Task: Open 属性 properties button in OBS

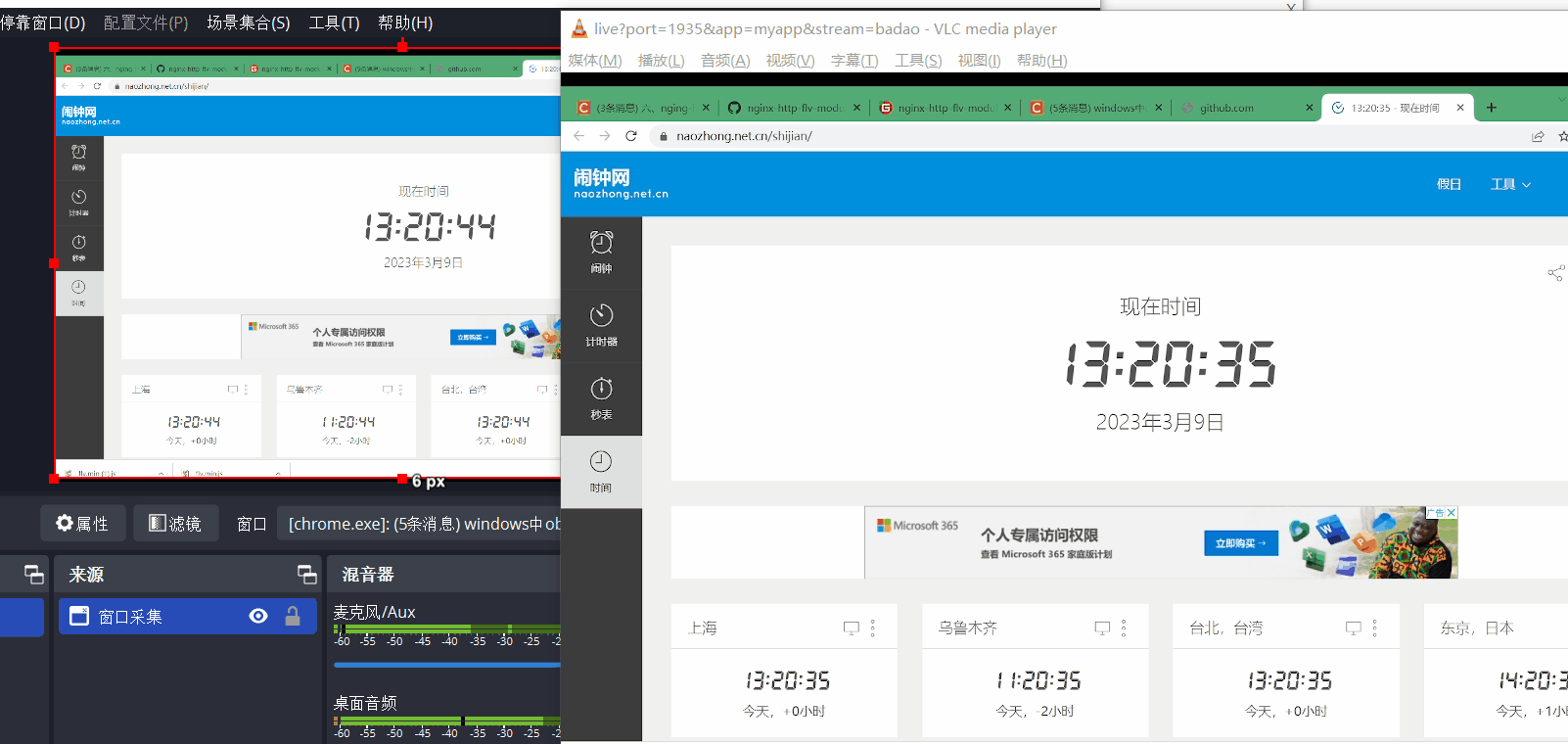Action: pos(82,524)
